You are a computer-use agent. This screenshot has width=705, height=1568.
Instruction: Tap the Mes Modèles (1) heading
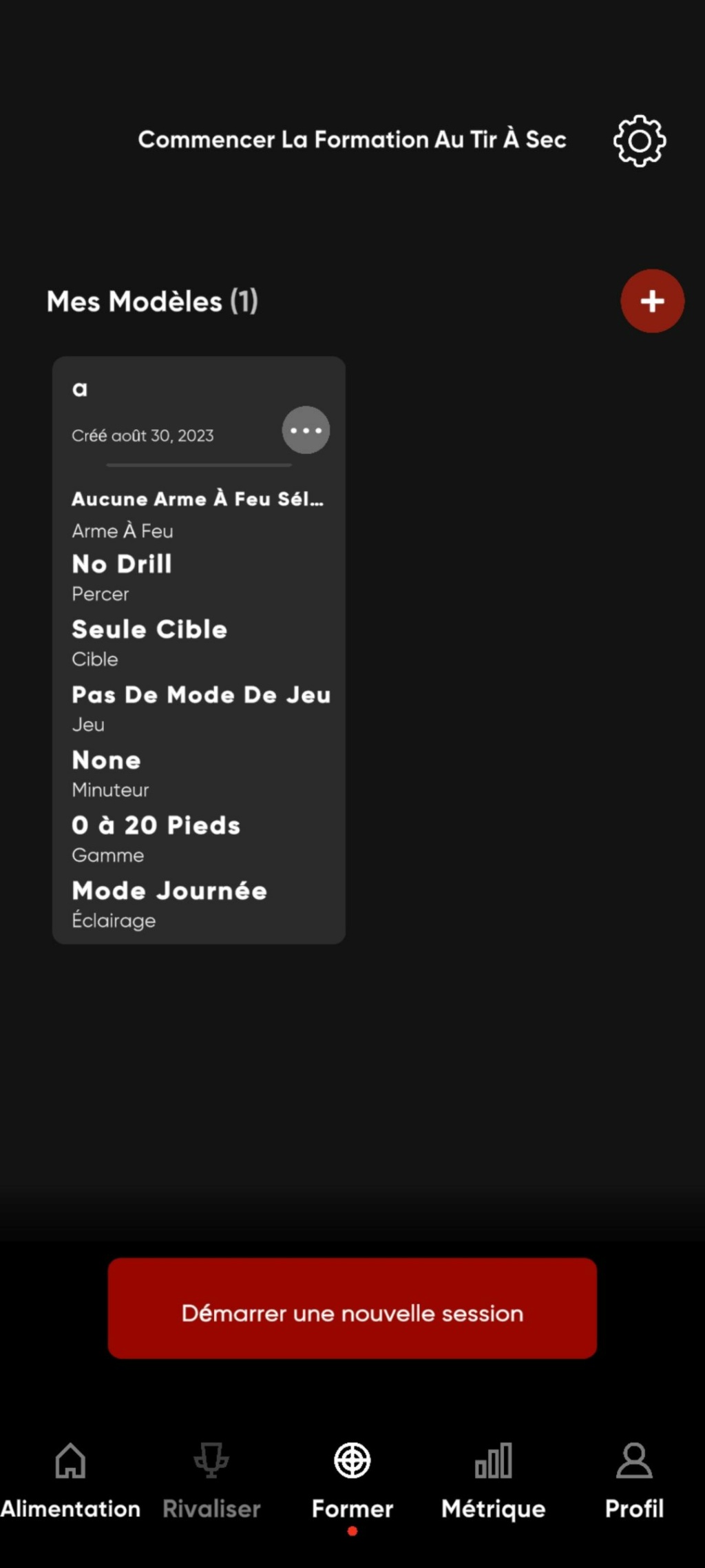coord(152,301)
